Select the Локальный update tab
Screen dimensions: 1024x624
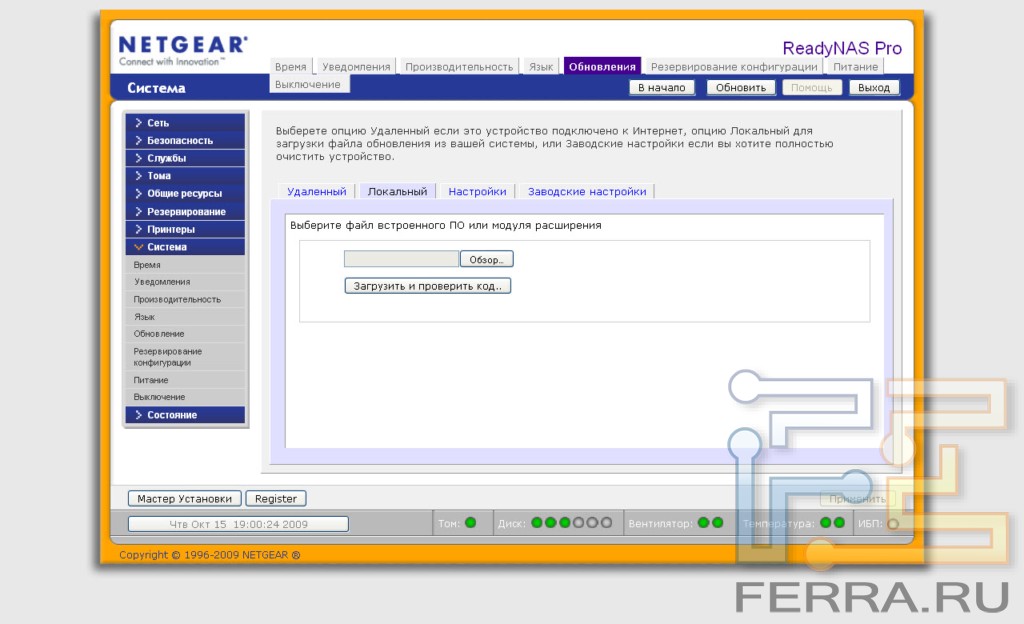click(397, 191)
